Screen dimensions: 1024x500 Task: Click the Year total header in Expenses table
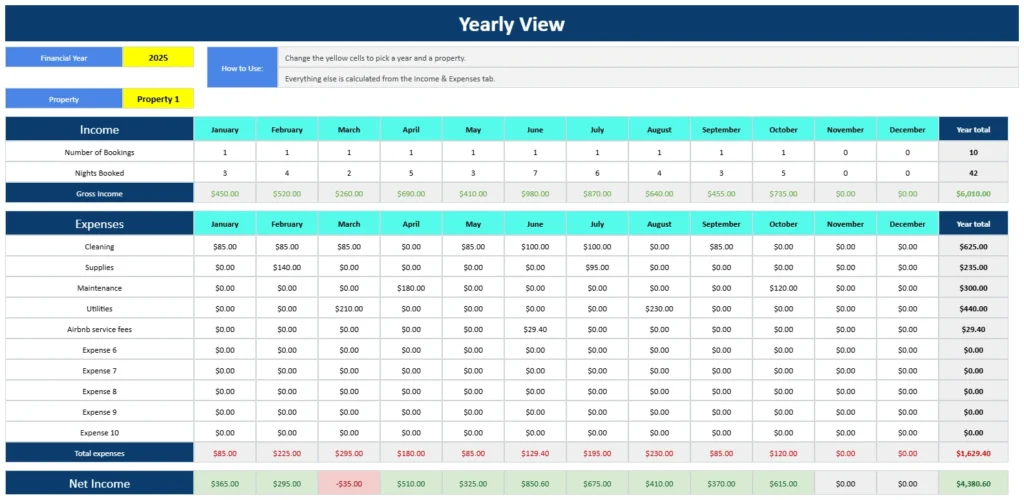point(973,224)
